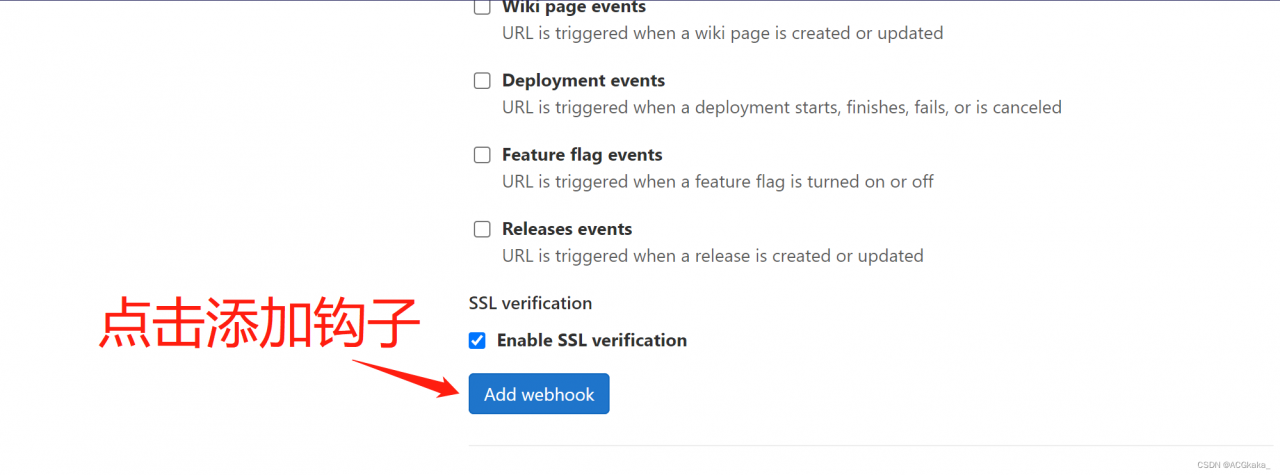Click the feature flag turned on or off description
Viewport: 1280px width, 475px height.
717,181
